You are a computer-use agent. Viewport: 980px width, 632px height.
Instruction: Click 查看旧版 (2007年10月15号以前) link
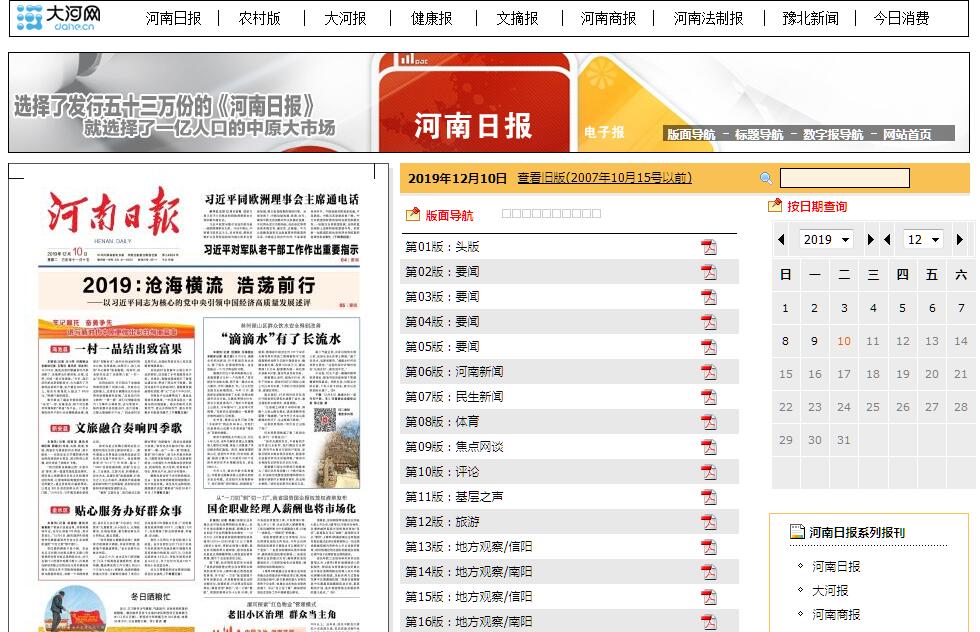pos(604,178)
